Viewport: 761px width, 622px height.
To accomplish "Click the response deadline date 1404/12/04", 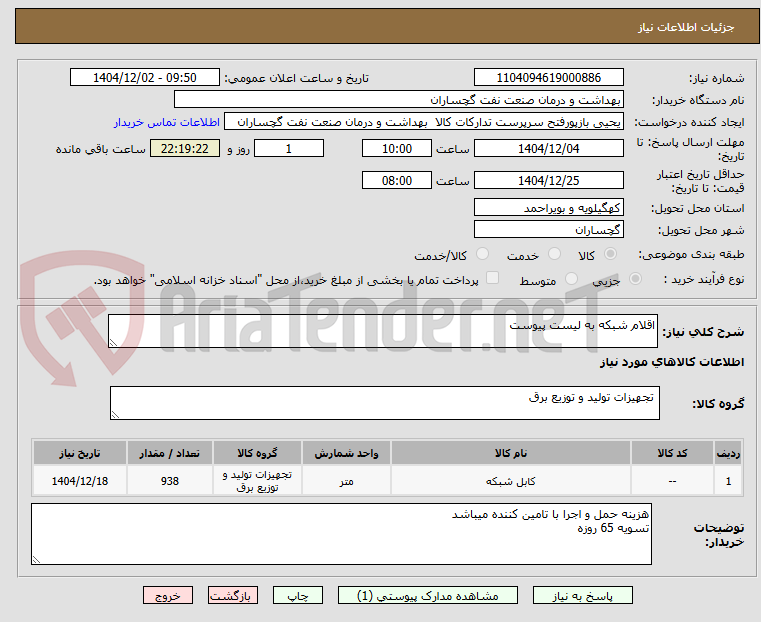I will tap(548, 148).
